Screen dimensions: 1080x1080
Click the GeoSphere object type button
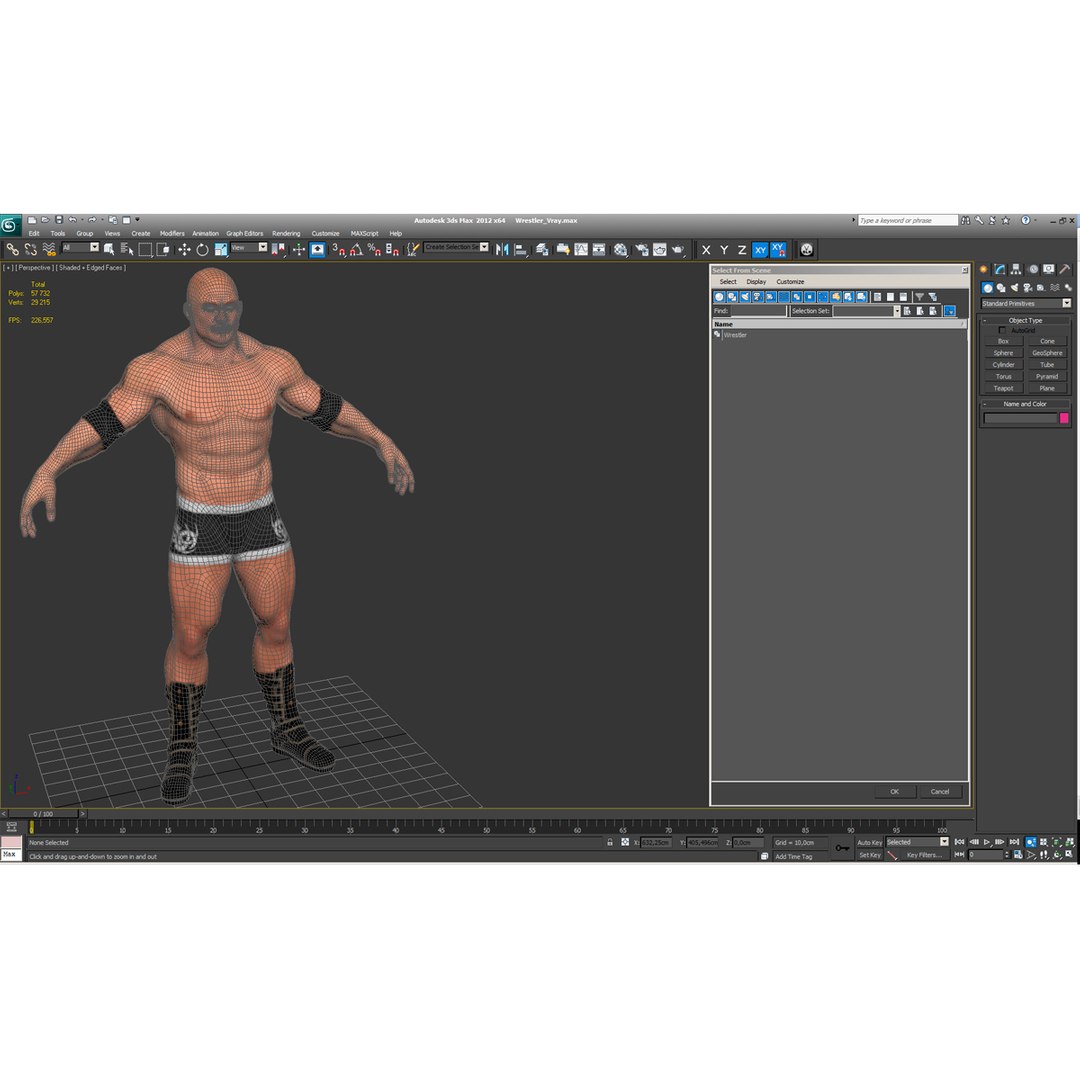(1047, 353)
